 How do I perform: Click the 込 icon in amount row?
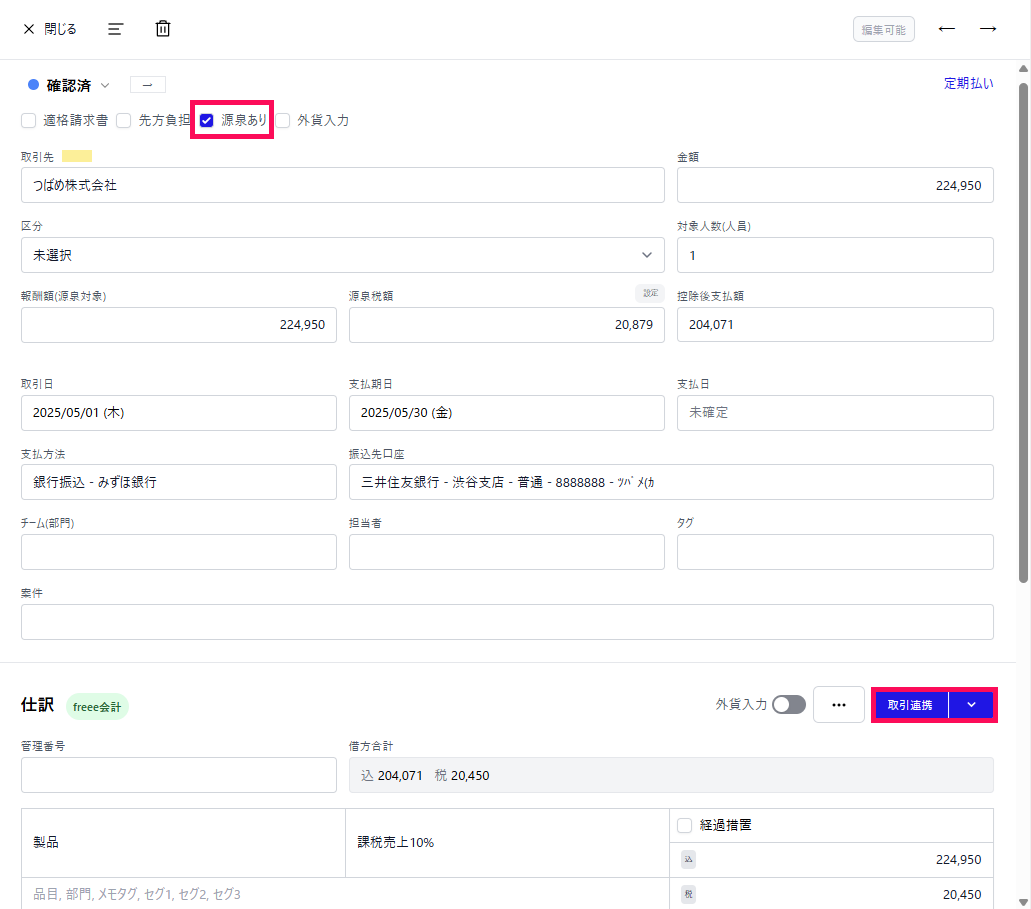pyautogui.click(x=688, y=859)
